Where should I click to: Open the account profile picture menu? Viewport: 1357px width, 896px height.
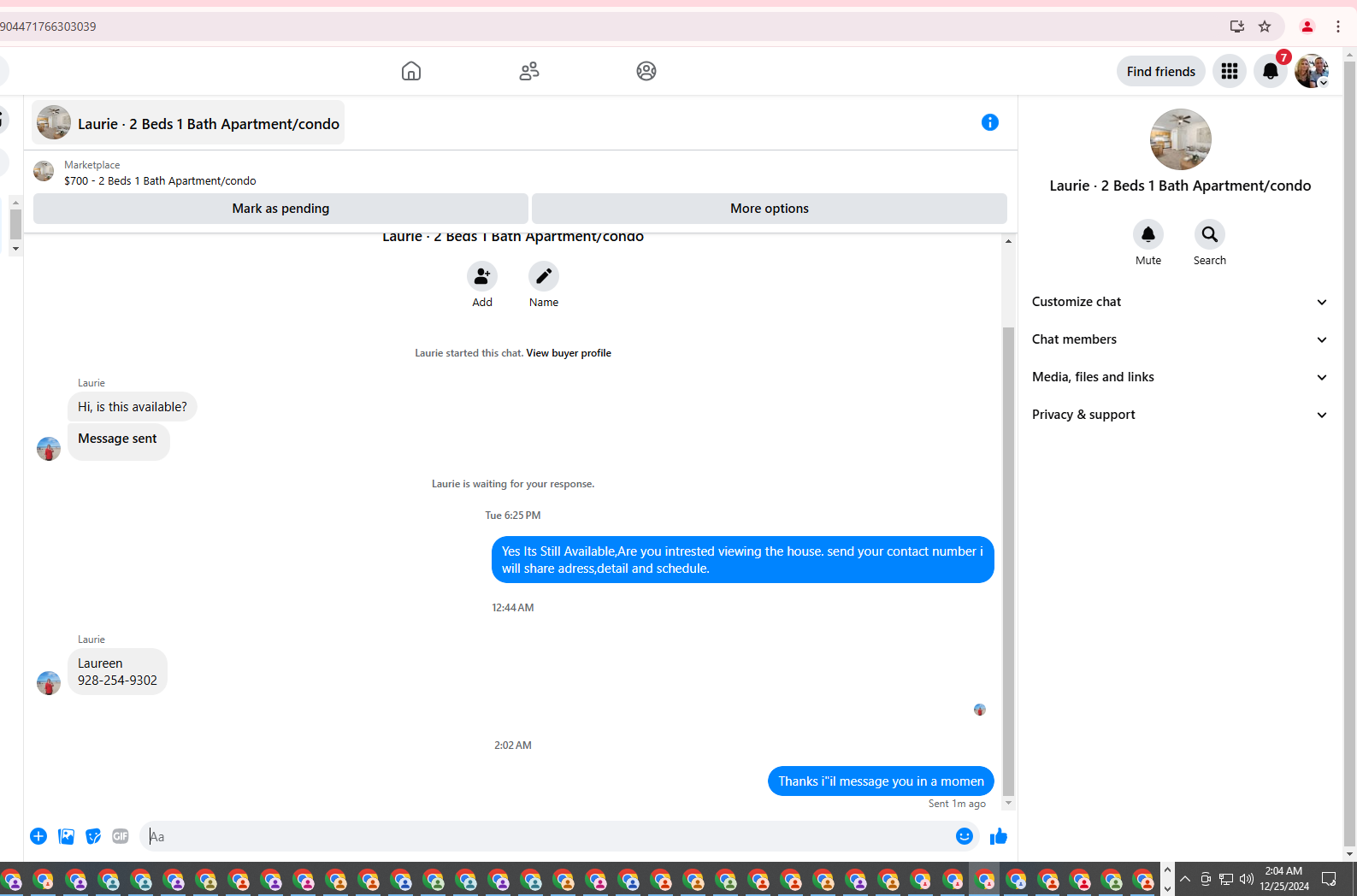(1312, 71)
